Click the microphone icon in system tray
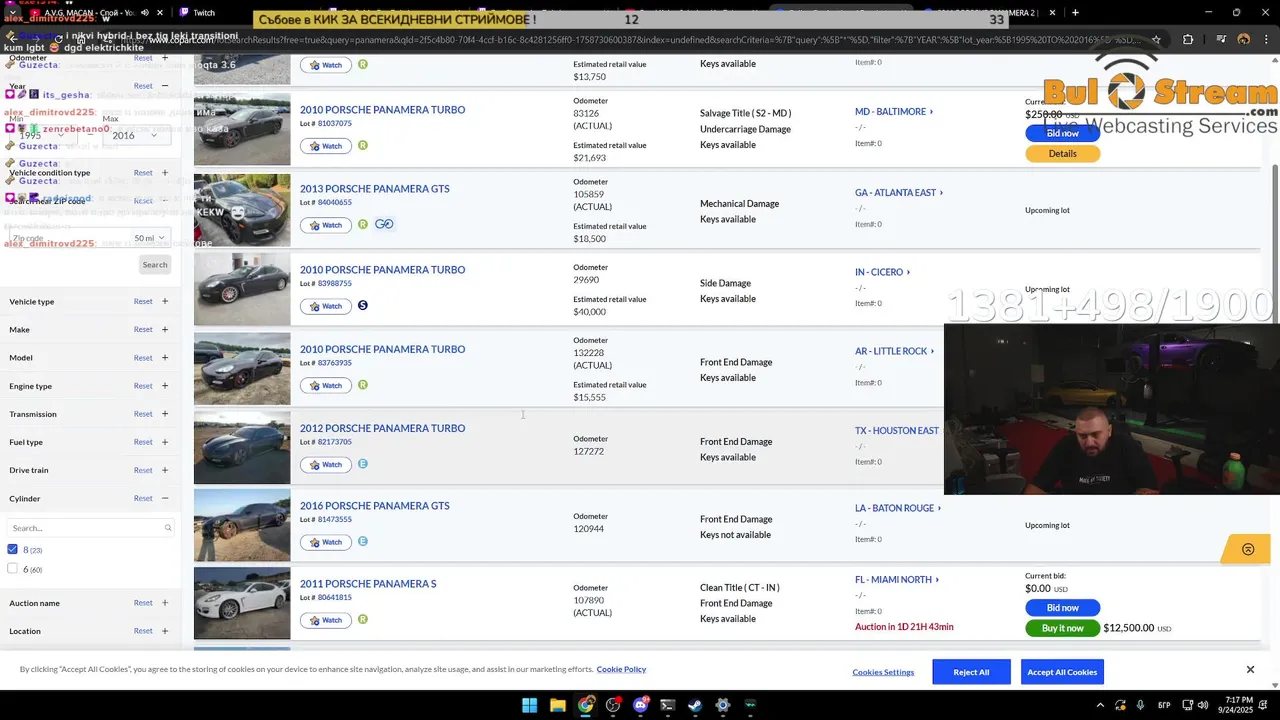 click(1142, 705)
